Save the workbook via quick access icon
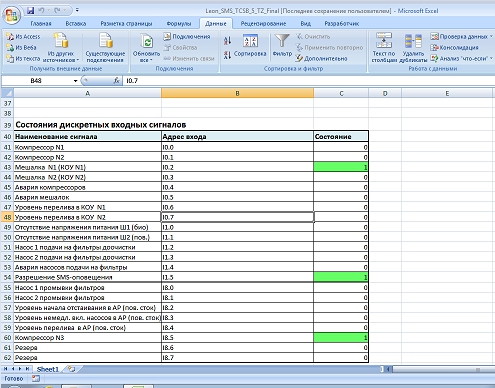The height and width of the screenshot is (388, 495). tap(30, 11)
